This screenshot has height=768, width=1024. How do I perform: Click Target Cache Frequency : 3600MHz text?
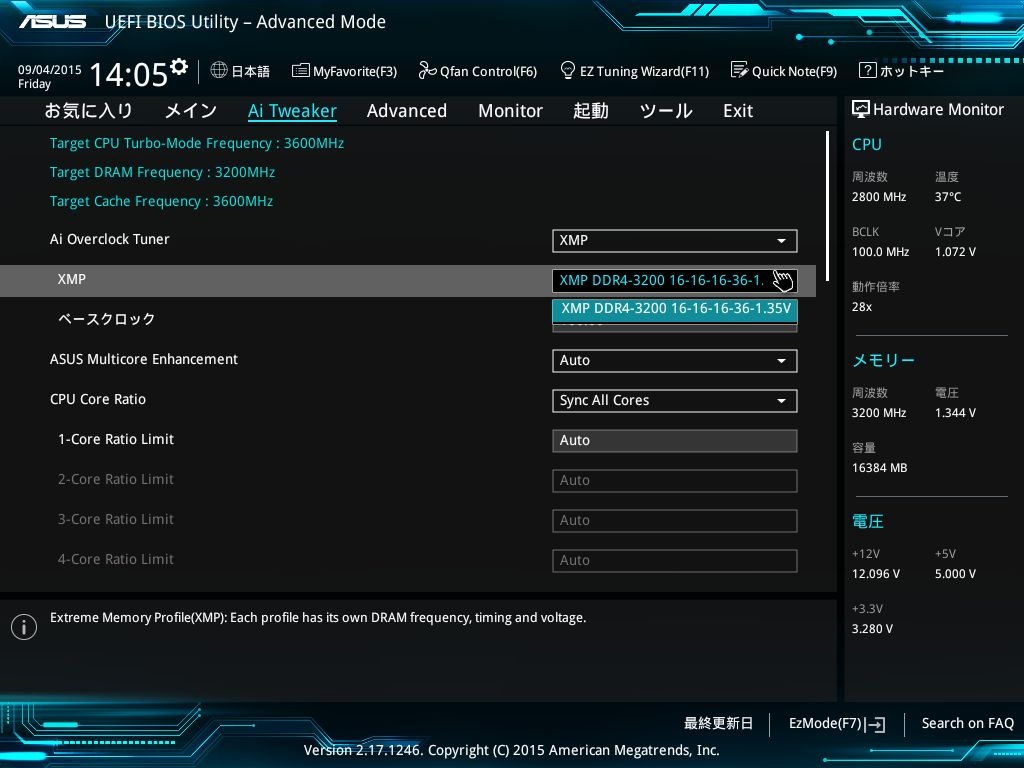161,201
